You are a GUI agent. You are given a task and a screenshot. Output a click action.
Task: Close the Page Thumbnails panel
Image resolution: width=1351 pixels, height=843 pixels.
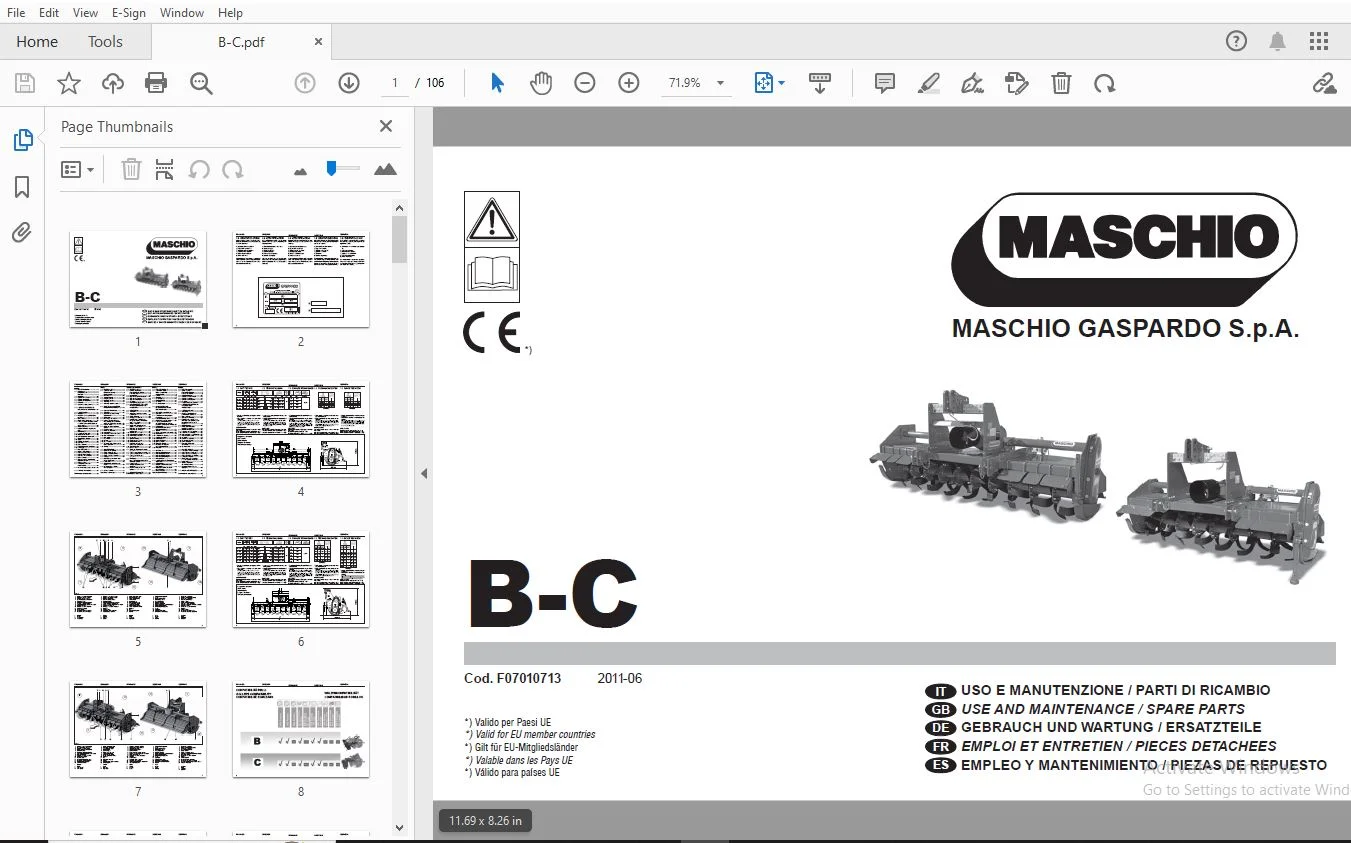click(386, 126)
